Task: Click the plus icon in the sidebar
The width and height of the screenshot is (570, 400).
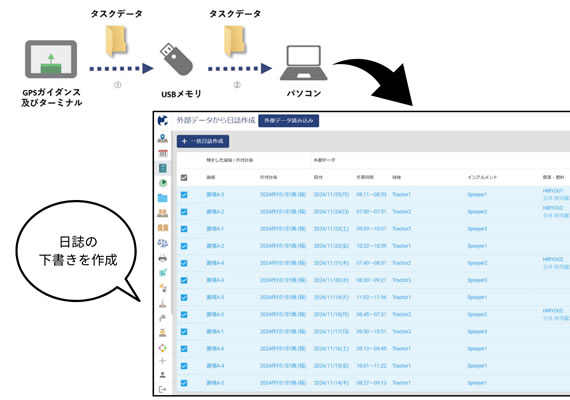Action: click(162, 361)
